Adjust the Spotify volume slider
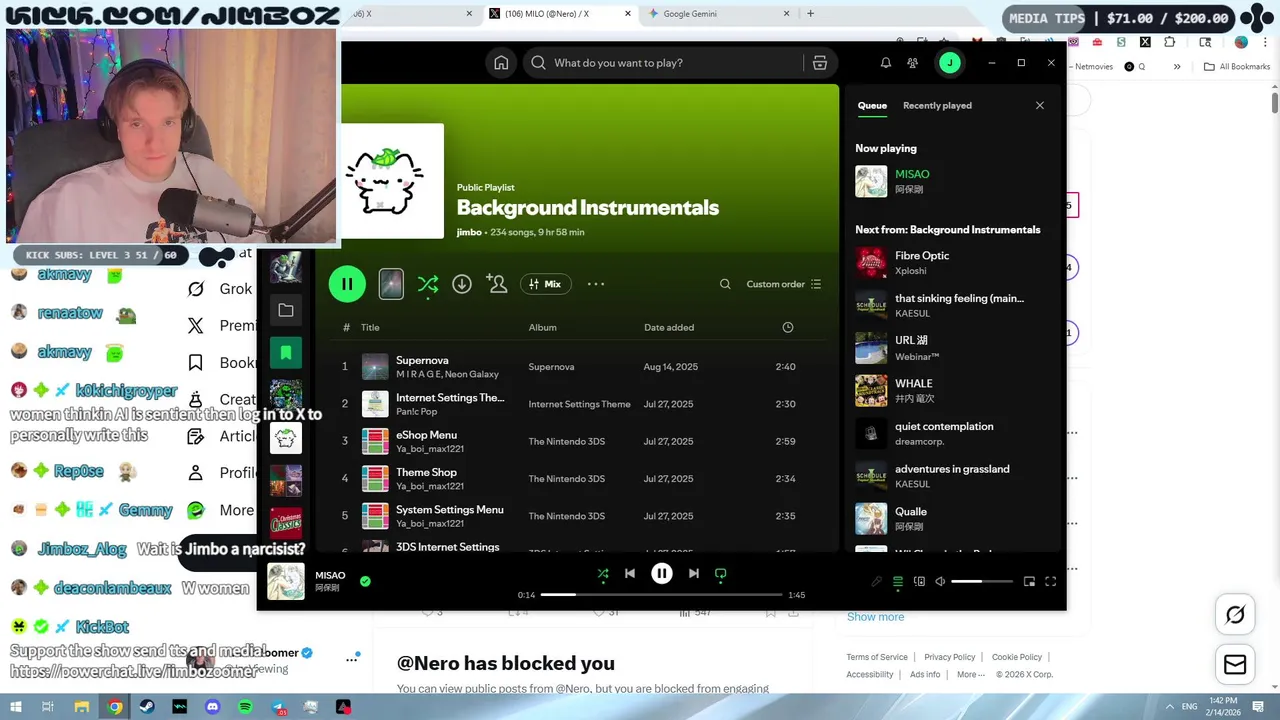Image resolution: width=1280 pixels, height=720 pixels. (981, 581)
